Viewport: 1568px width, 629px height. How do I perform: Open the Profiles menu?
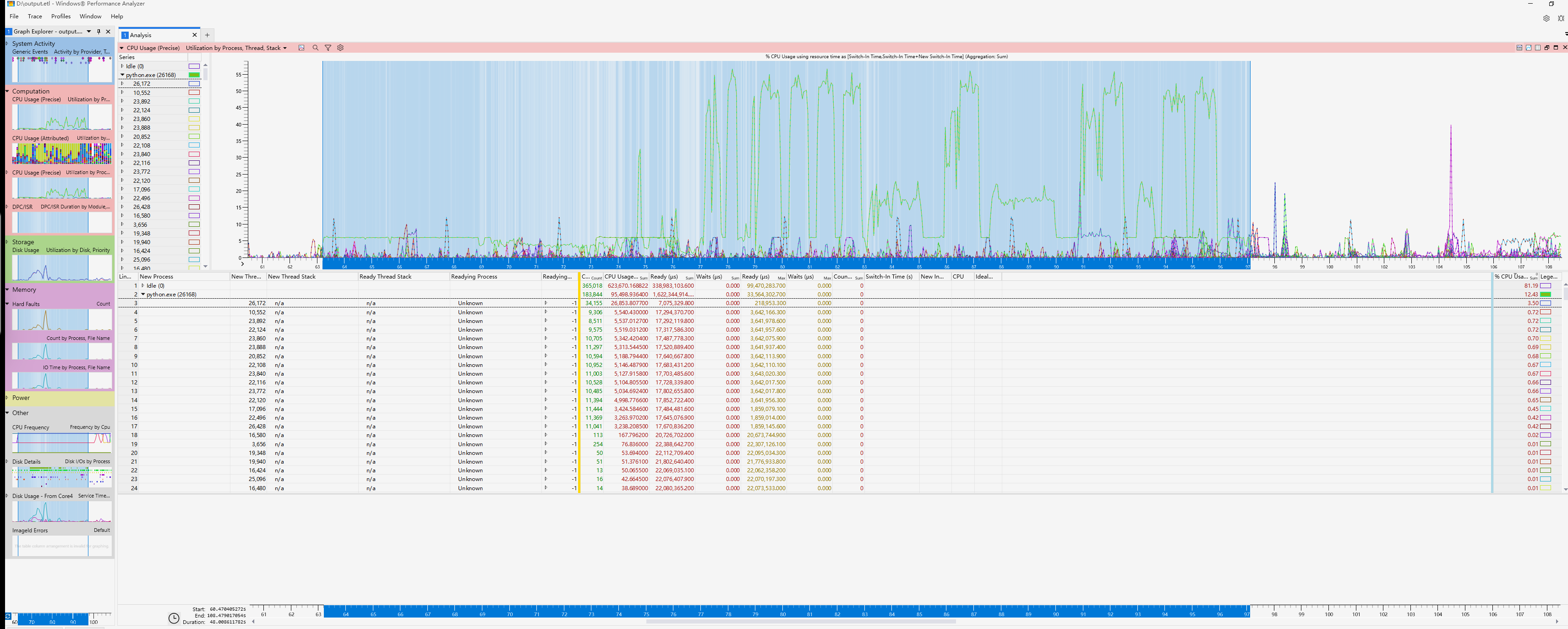pos(61,16)
